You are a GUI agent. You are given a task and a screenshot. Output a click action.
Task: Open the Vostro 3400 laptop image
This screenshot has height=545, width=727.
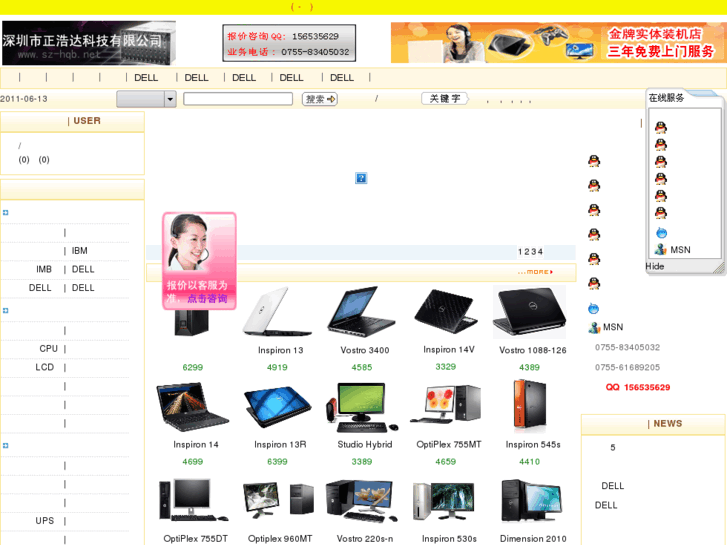point(361,311)
